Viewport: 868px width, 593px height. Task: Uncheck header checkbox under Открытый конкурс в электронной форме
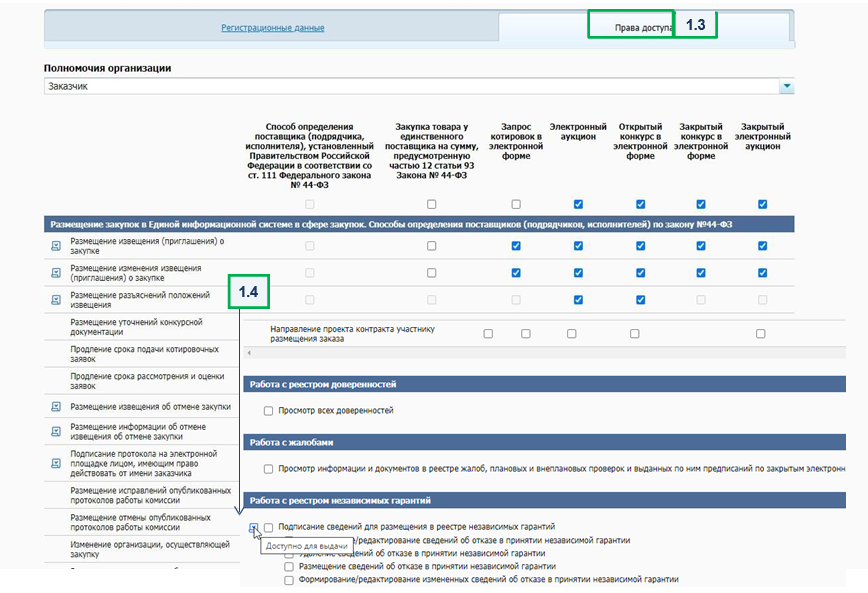click(640, 204)
